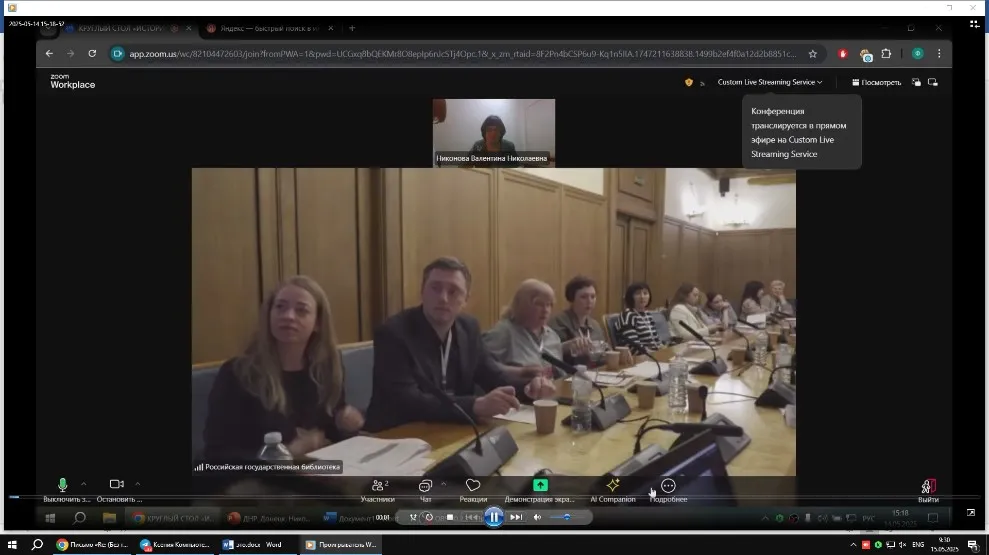
Task: Go forward in the browser
Action: pos(71,54)
